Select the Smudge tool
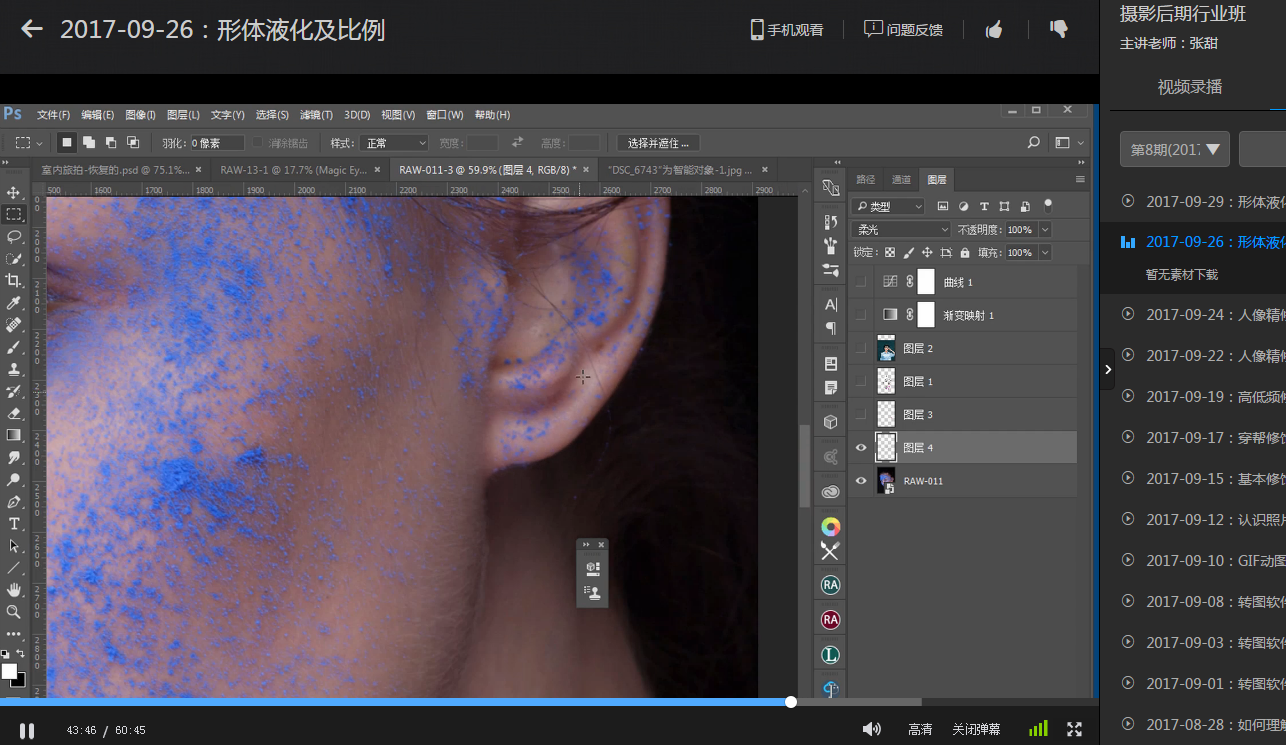Image resolution: width=1286 pixels, height=745 pixels. pyautogui.click(x=14, y=457)
